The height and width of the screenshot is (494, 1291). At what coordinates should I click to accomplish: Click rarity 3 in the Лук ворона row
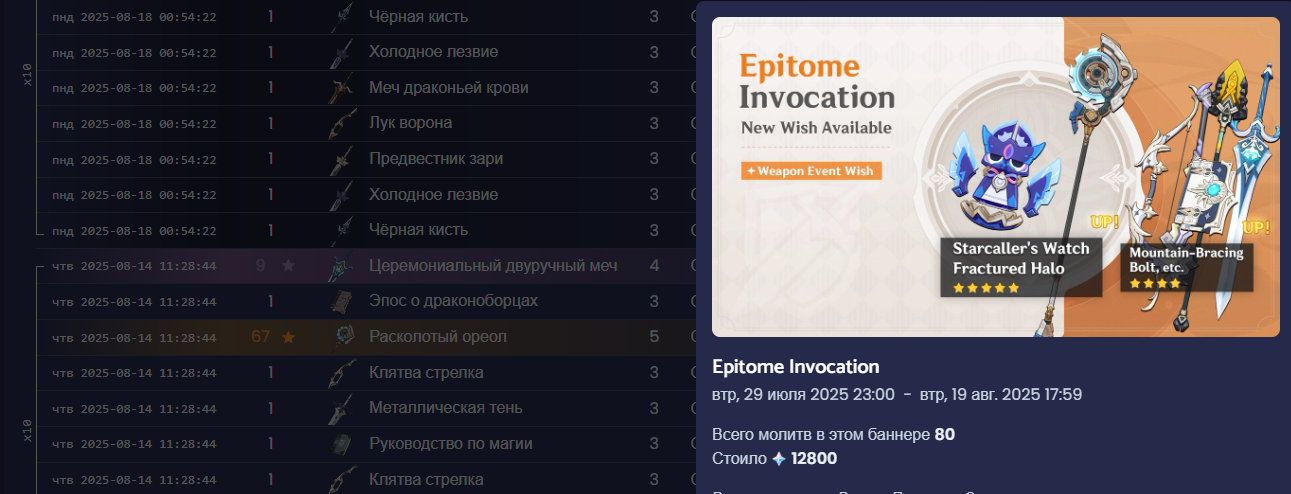[x=654, y=123]
